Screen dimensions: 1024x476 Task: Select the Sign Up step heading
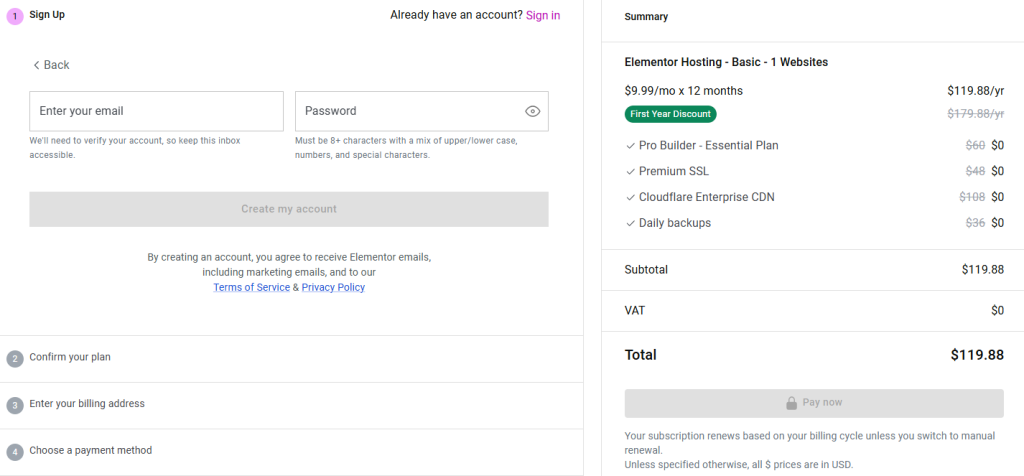tap(47, 14)
